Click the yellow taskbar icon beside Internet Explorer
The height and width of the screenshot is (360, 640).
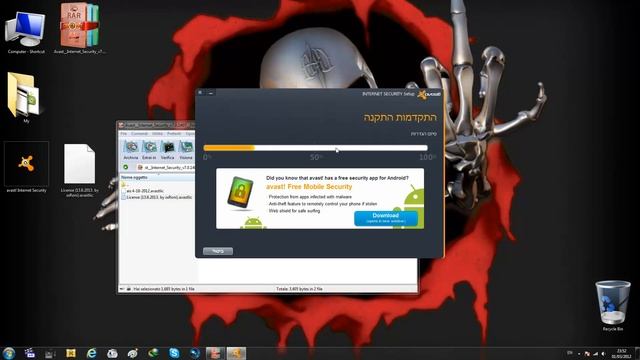tap(71, 353)
